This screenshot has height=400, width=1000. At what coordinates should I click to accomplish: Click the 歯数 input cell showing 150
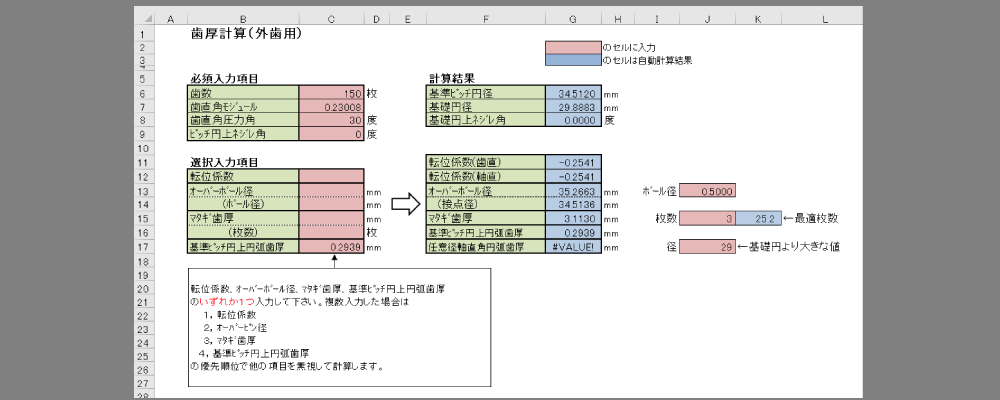(x=331, y=93)
